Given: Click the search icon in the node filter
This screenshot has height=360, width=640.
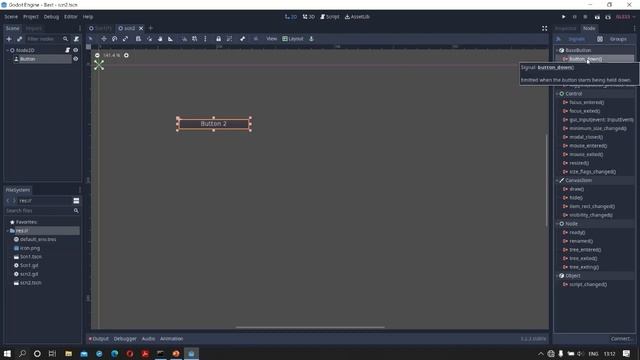Looking at the screenshot, I should click(x=65, y=39).
